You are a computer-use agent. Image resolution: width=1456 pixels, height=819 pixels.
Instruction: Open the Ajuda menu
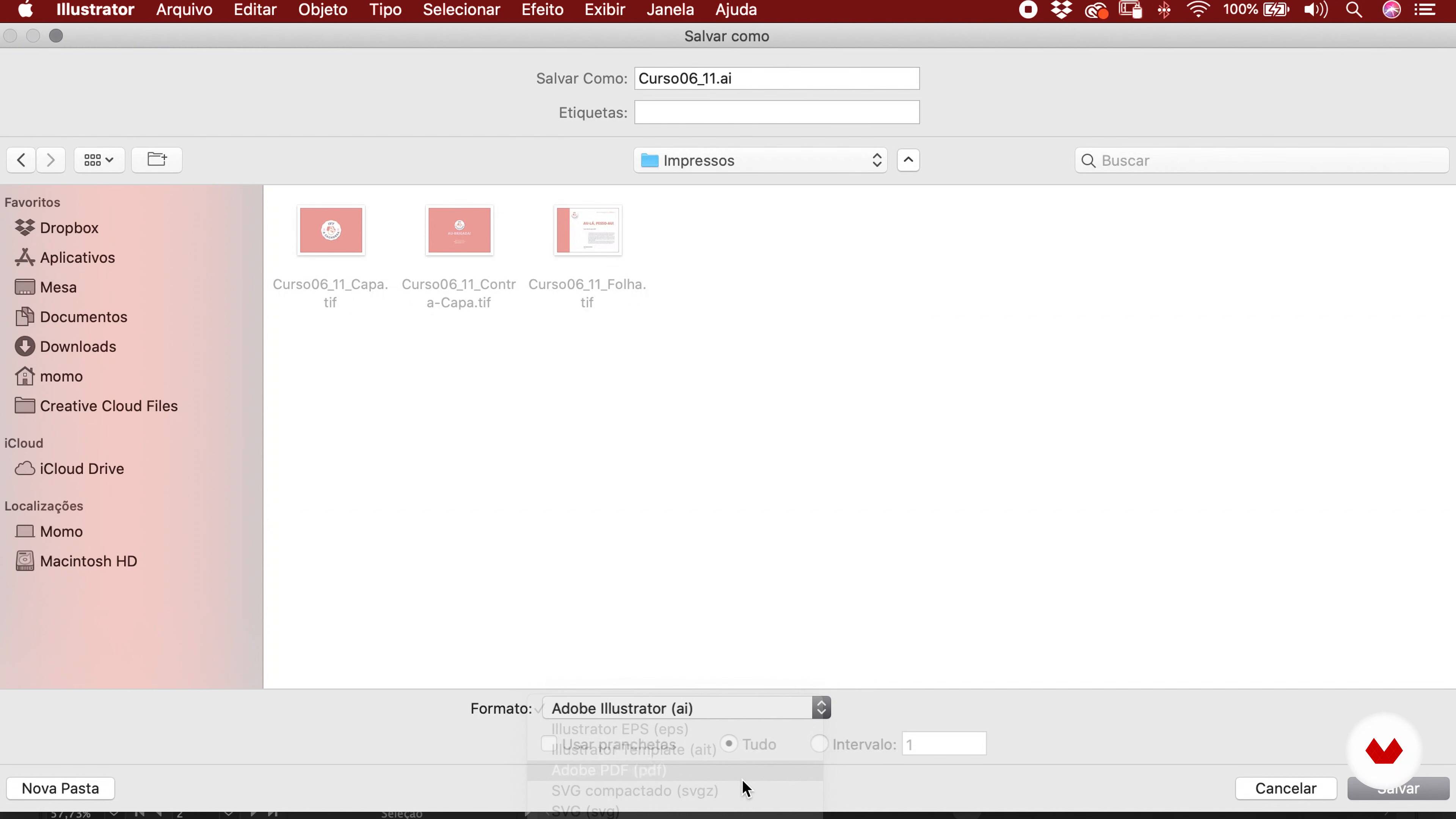click(736, 9)
